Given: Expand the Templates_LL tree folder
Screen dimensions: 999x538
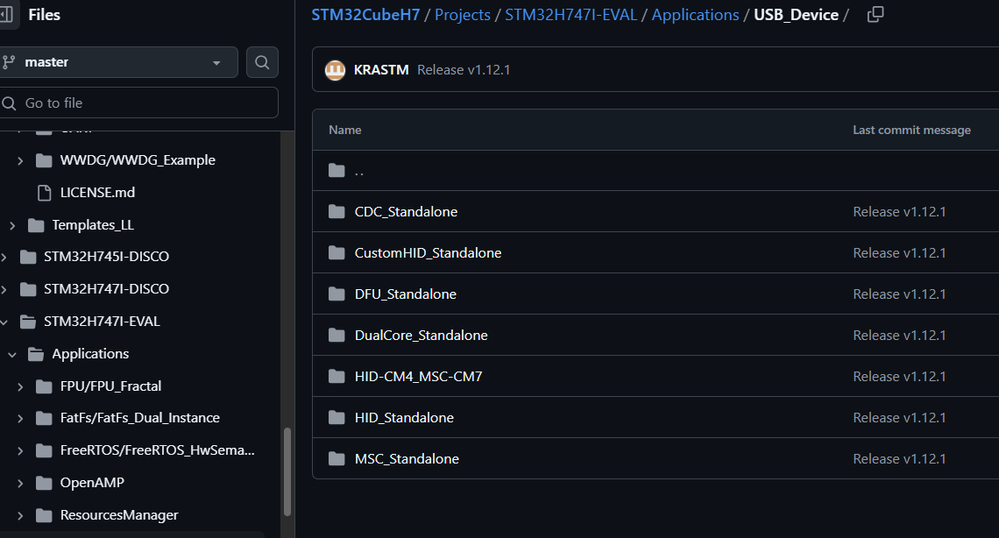Looking at the screenshot, I should [x=12, y=225].
